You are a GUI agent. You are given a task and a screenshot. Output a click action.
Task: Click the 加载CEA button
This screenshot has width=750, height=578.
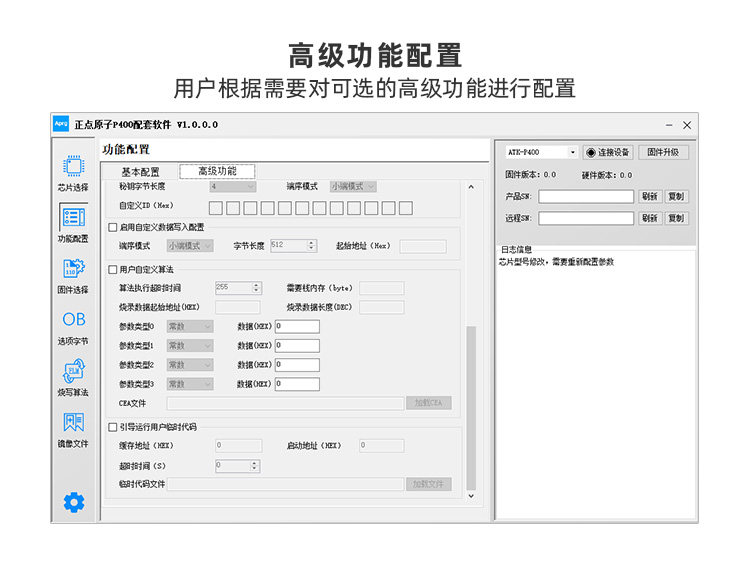429,403
